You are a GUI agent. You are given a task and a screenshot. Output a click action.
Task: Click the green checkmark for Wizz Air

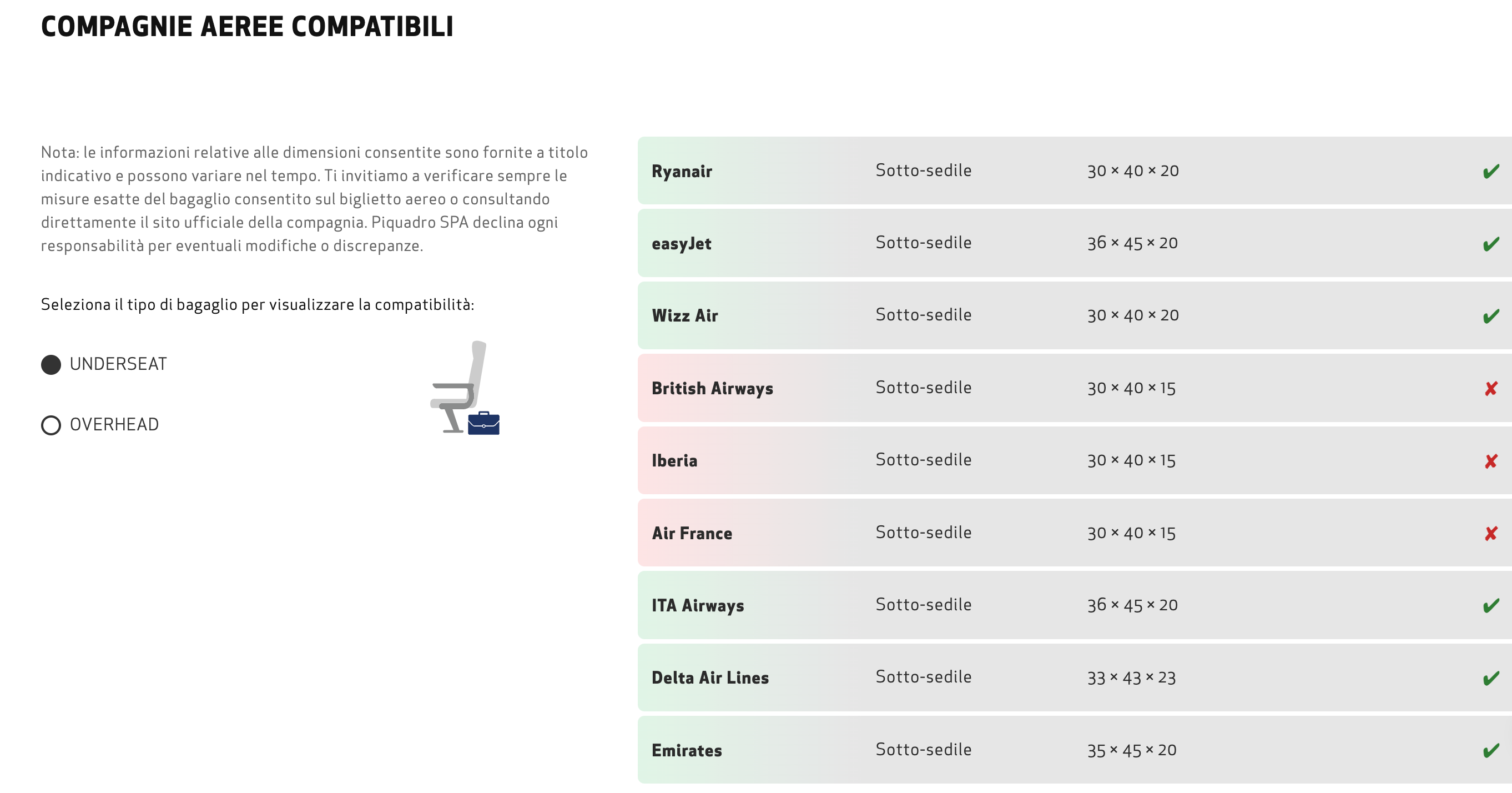1491,316
